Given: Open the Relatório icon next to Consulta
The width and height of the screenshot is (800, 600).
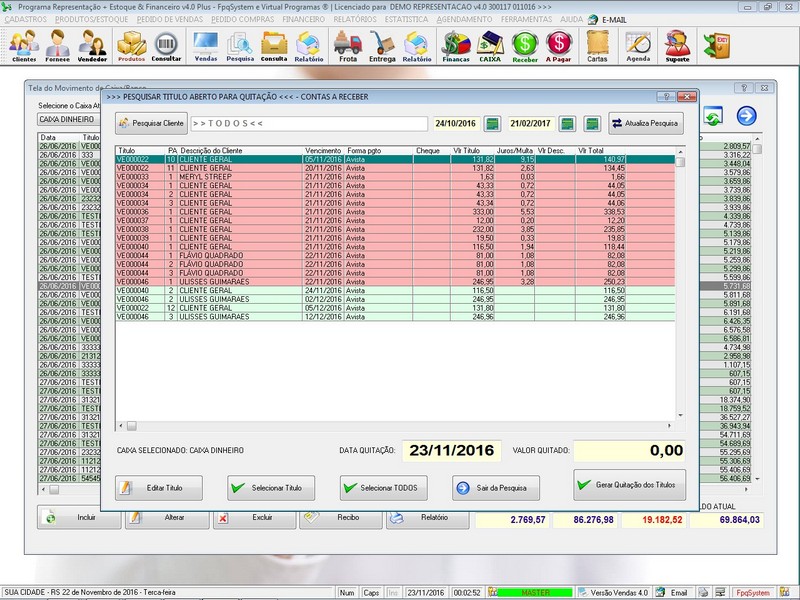Looking at the screenshot, I should [x=309, y=45].
